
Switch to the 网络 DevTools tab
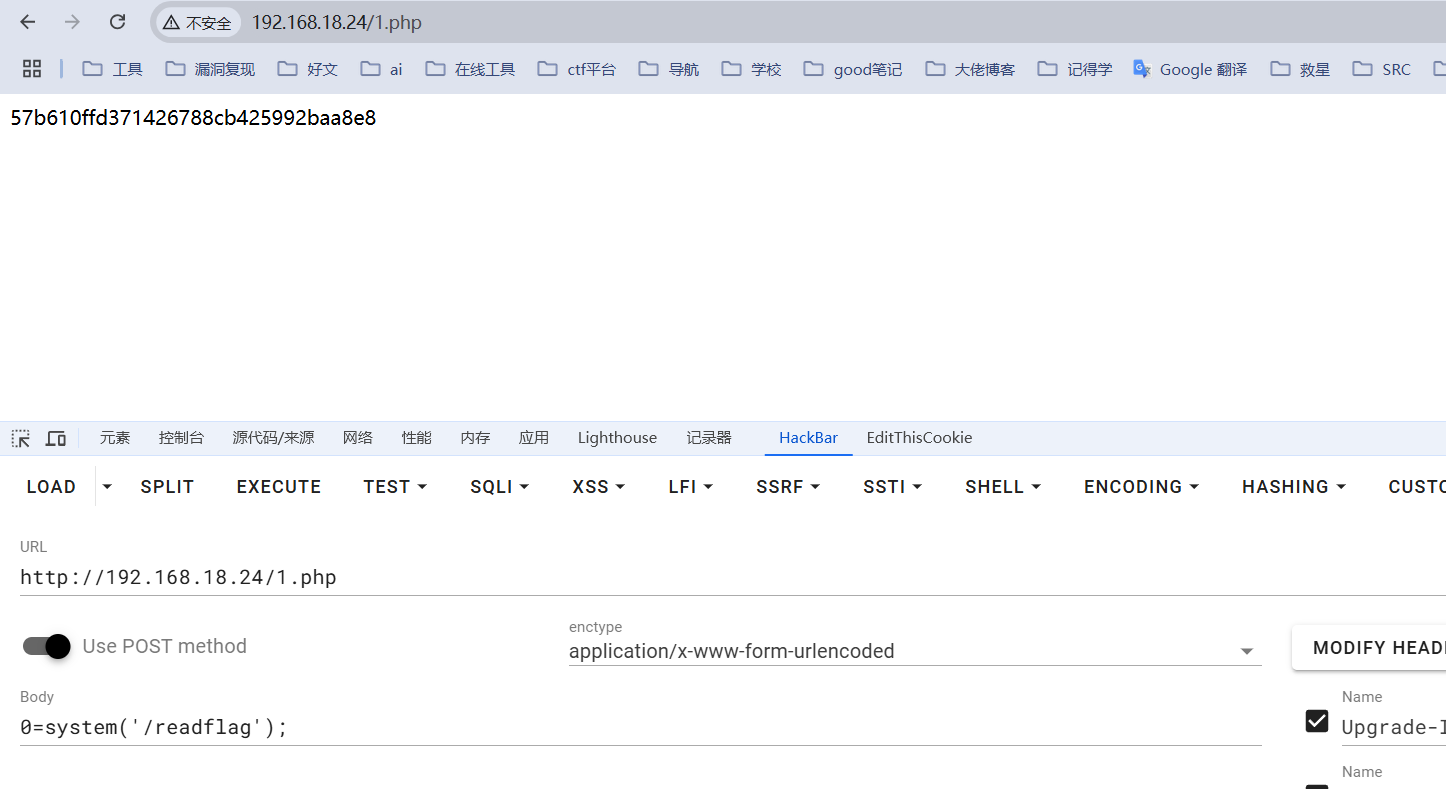coord(358,438)
